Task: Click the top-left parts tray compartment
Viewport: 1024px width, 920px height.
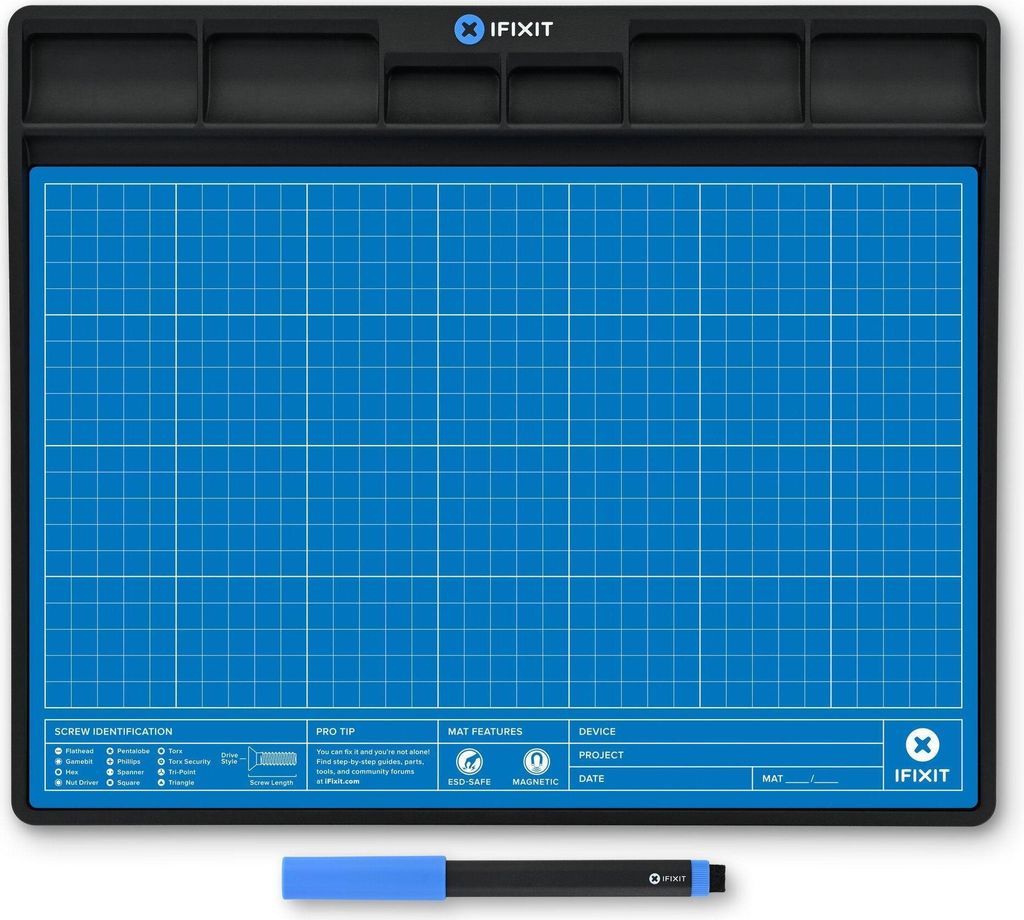Action: pos(110,78)
